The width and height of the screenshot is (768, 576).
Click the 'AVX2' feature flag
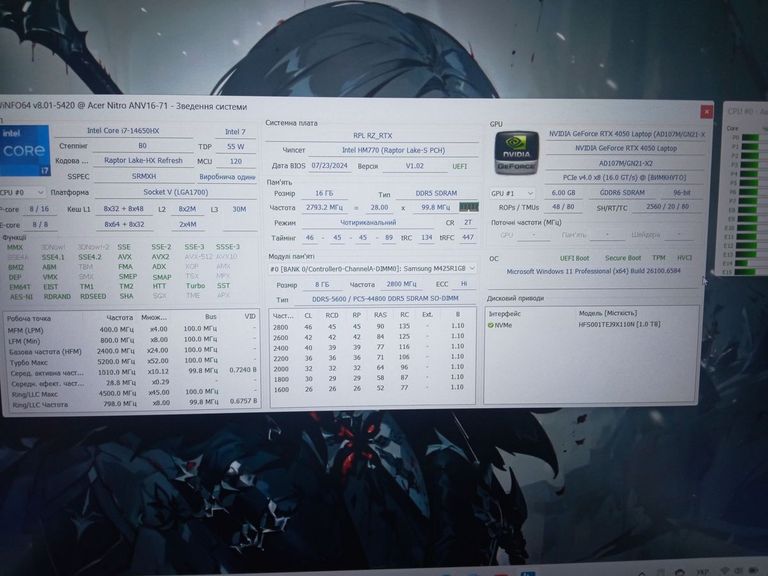pyautogui.click(x=160, y=257)
